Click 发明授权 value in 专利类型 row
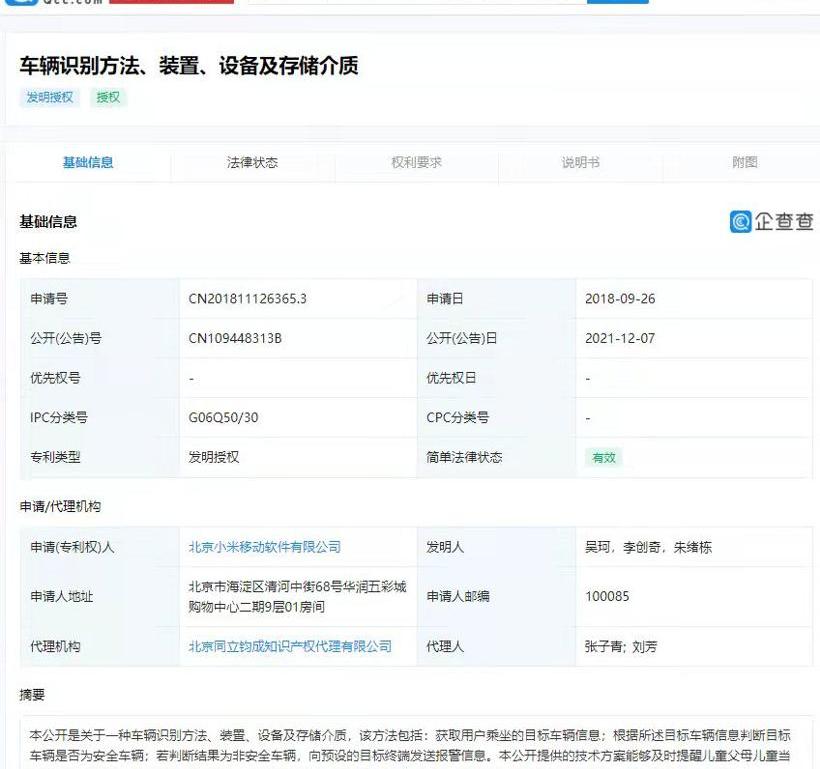This screenshot has width=820, height=769. pos(214,457)
